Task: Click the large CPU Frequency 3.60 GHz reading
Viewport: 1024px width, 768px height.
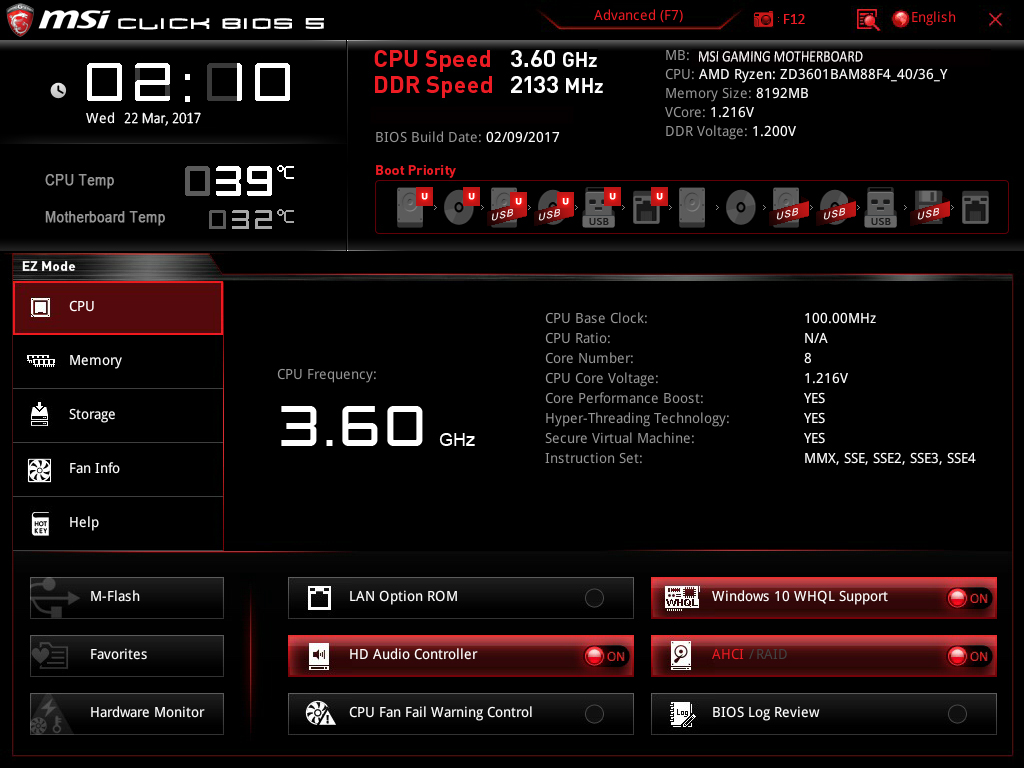Action: click(377, 426)
